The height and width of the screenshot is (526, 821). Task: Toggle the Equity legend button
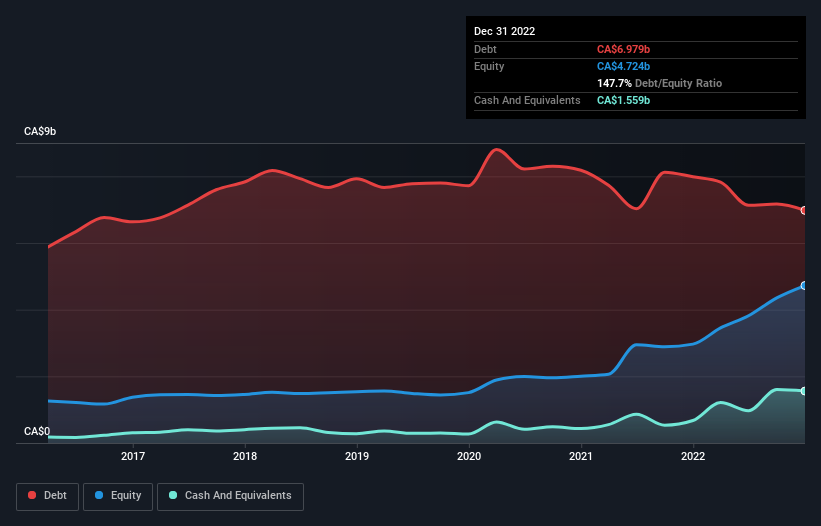tap(118, 496)
